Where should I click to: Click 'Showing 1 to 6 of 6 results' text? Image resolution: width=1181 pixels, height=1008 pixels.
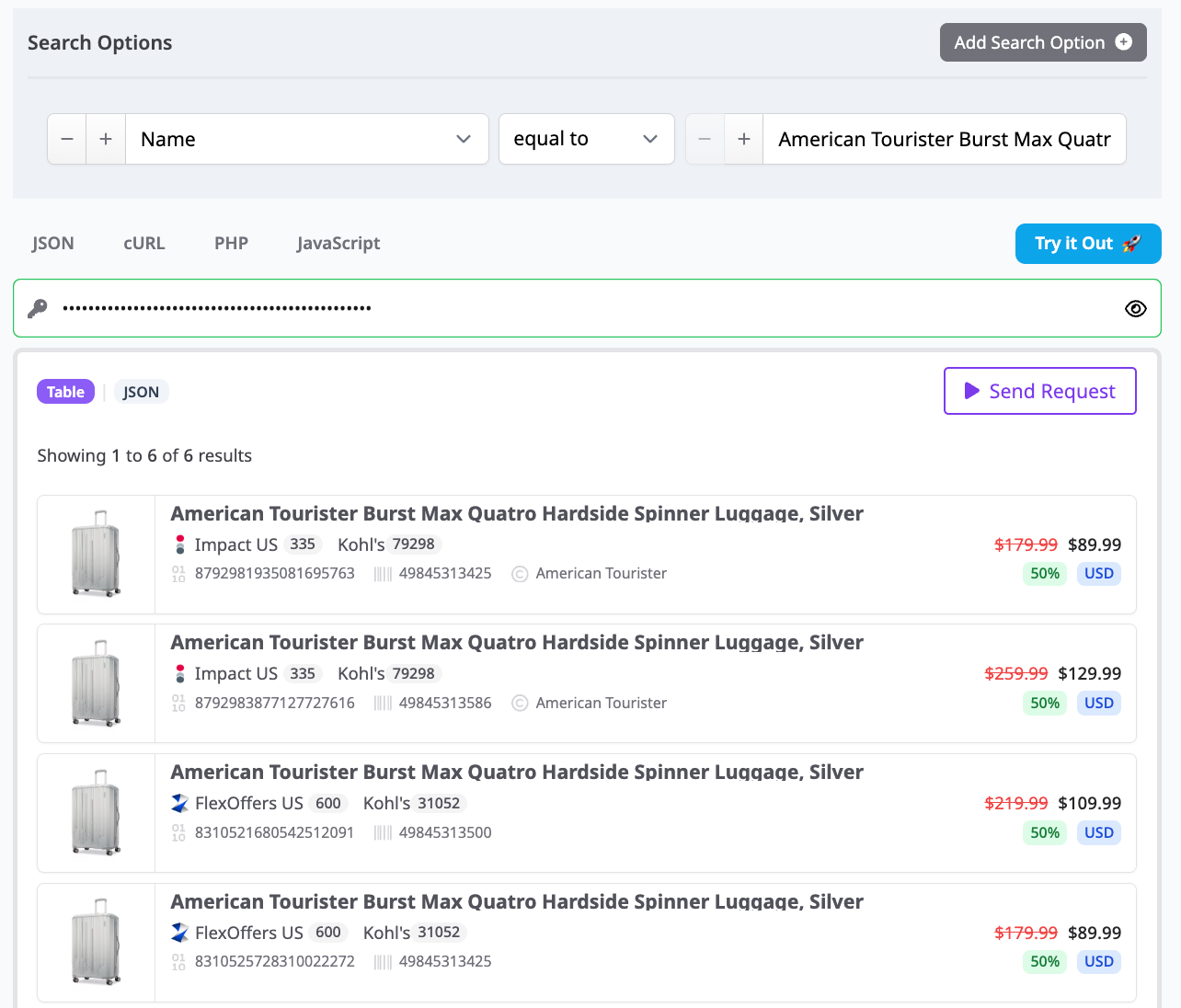[144, 456]
